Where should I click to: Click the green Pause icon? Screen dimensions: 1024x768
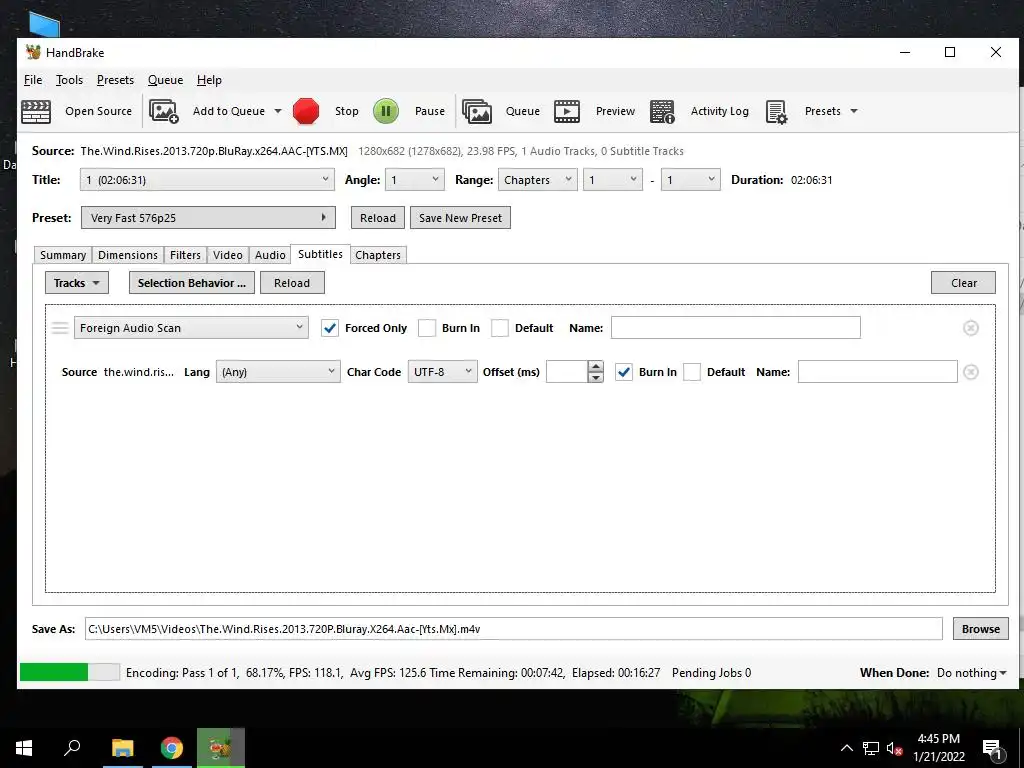point(386,111)
